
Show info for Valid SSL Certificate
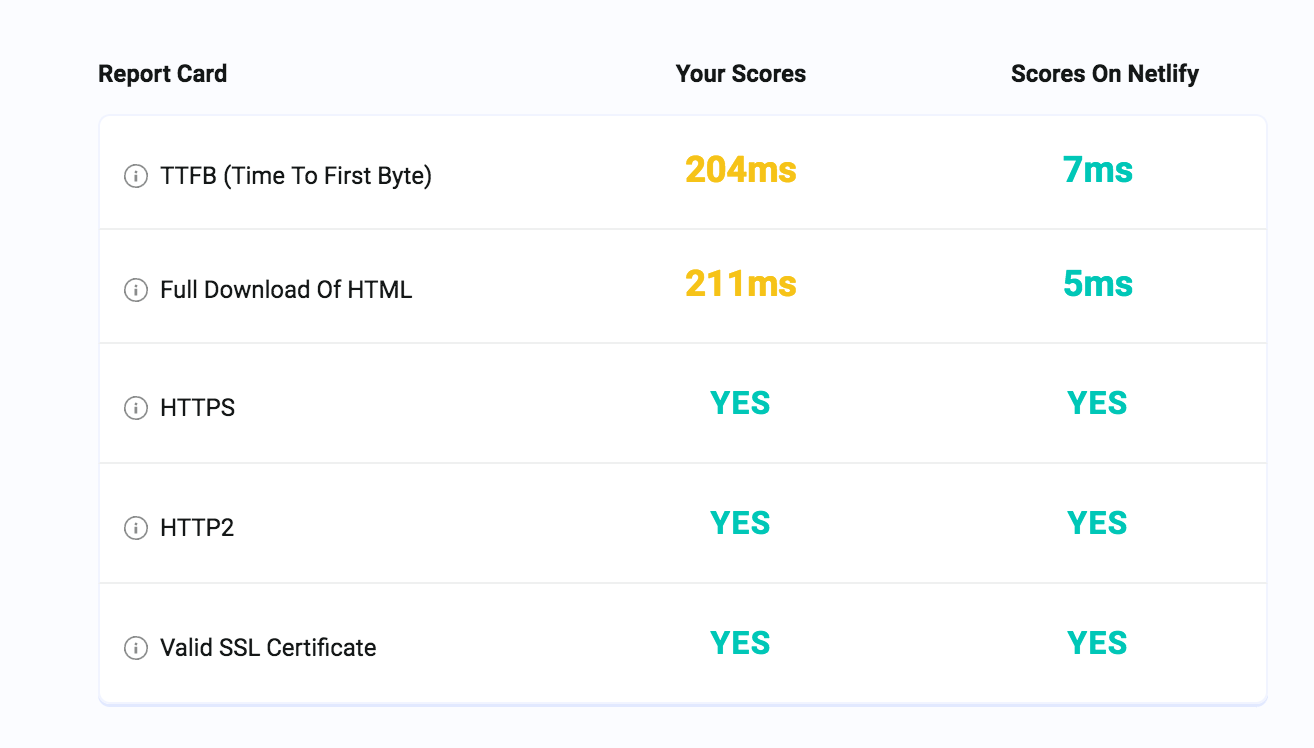(135, 648)
